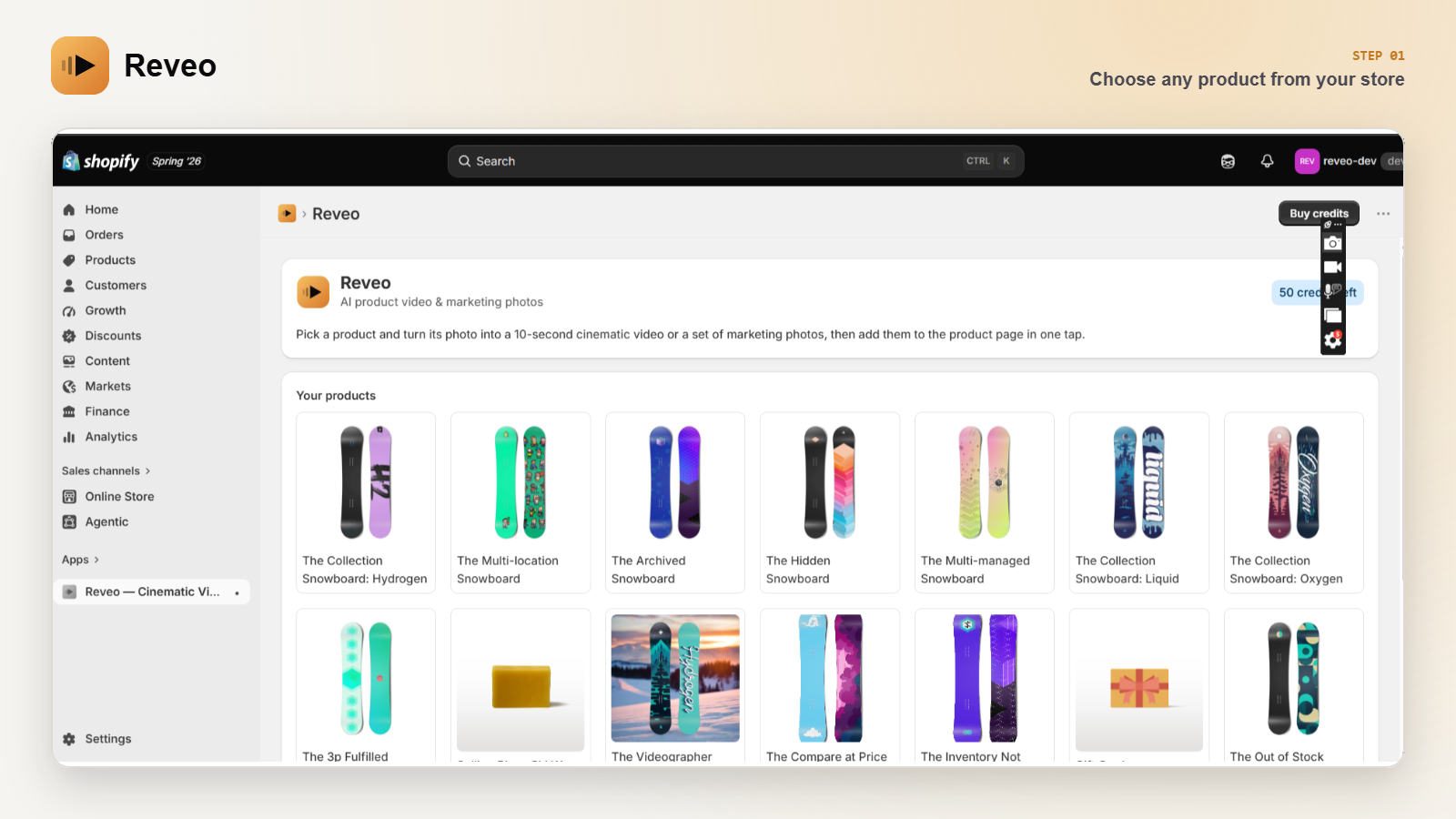This screenshot has height=819, width=1456.
Task: Choose The Videographer snowboard card
Action: [x=675, y=686]
